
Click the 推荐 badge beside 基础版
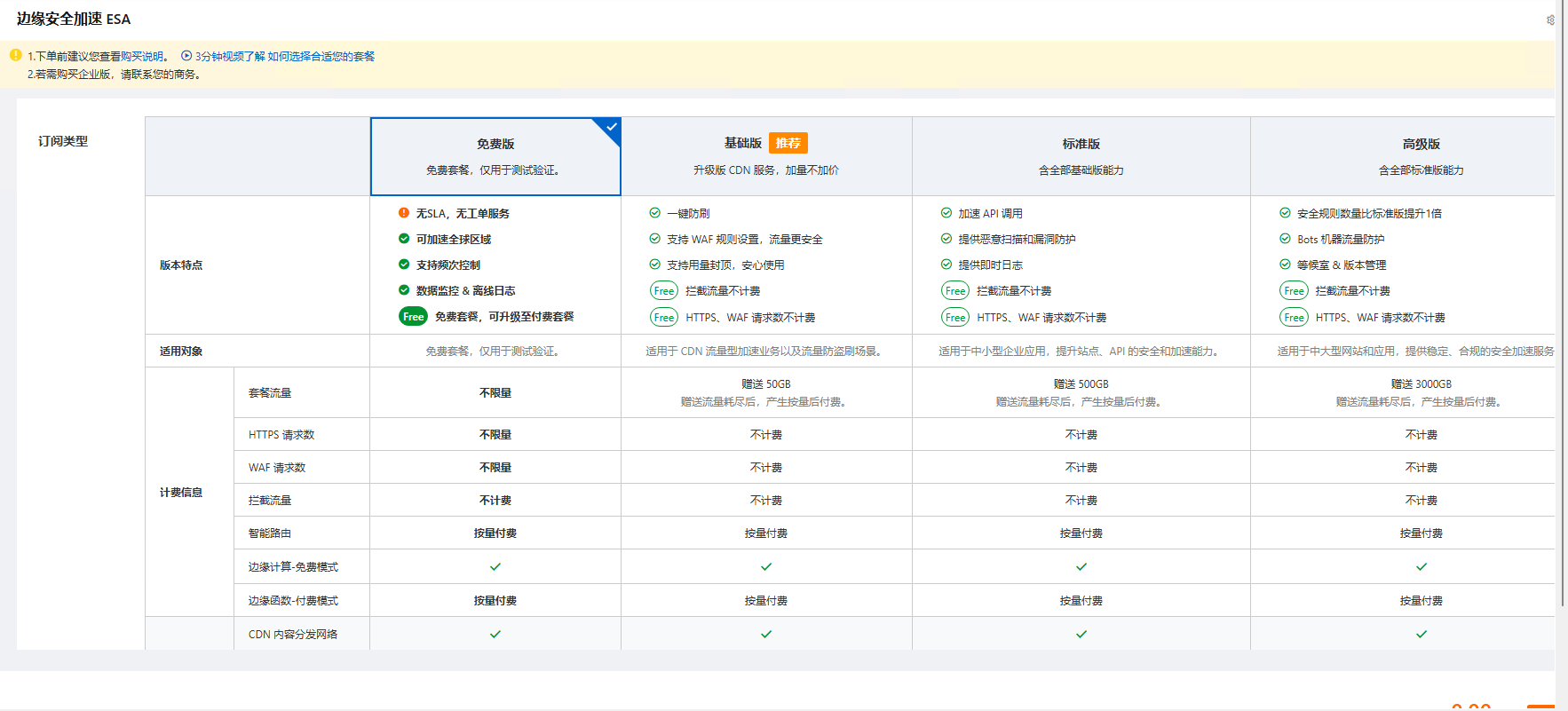[x=788, y=143]
